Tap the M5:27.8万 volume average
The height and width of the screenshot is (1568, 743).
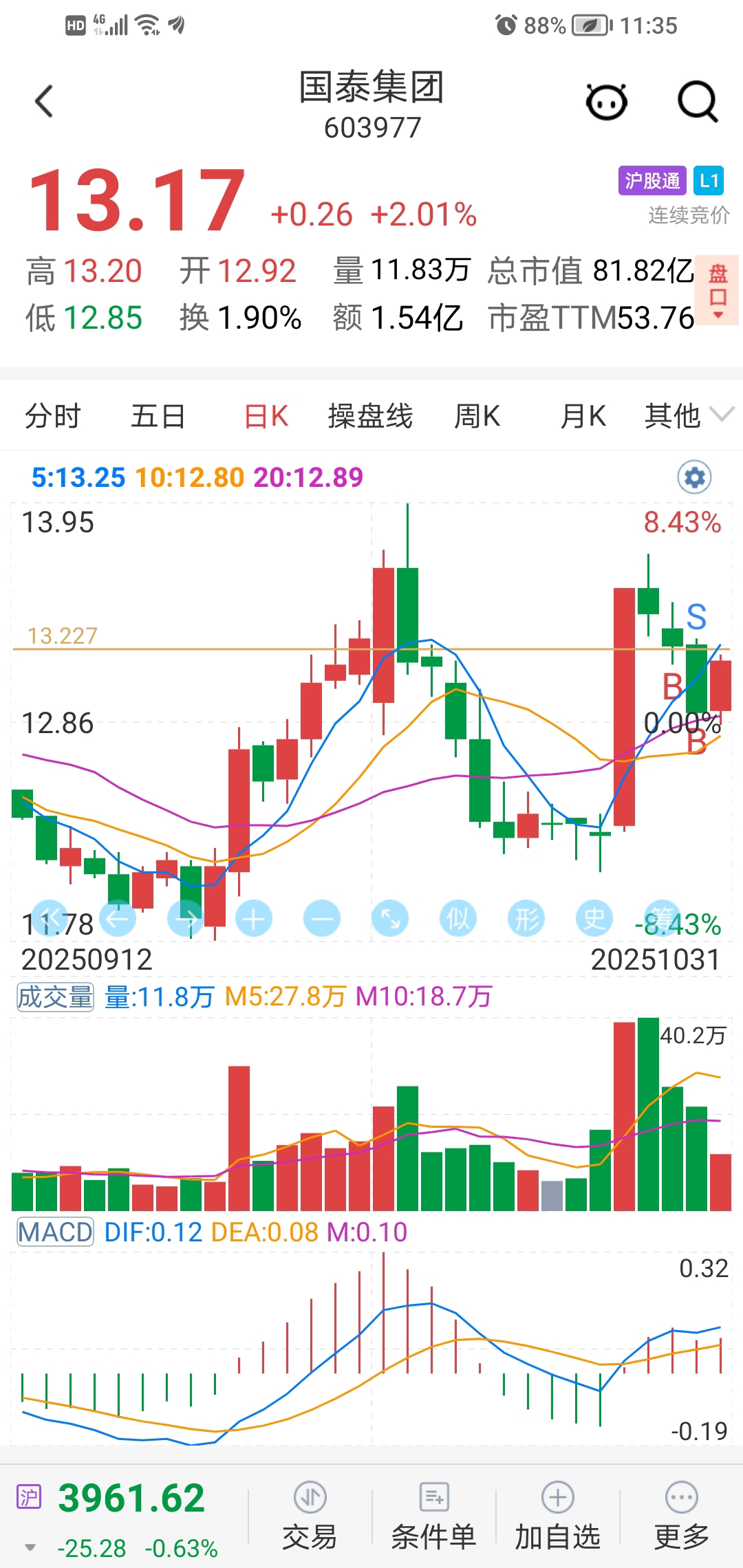[x=286, y=997]
